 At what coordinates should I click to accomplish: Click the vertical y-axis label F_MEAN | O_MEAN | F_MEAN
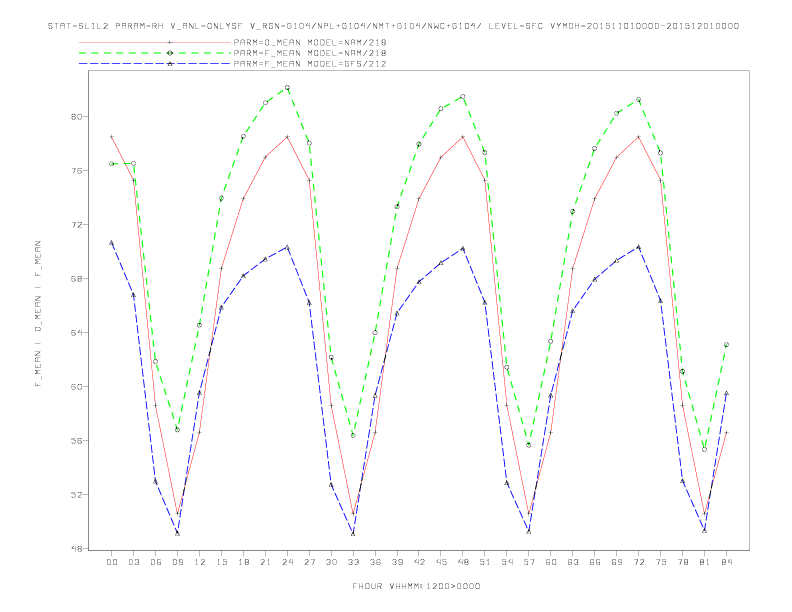[38, 314]
